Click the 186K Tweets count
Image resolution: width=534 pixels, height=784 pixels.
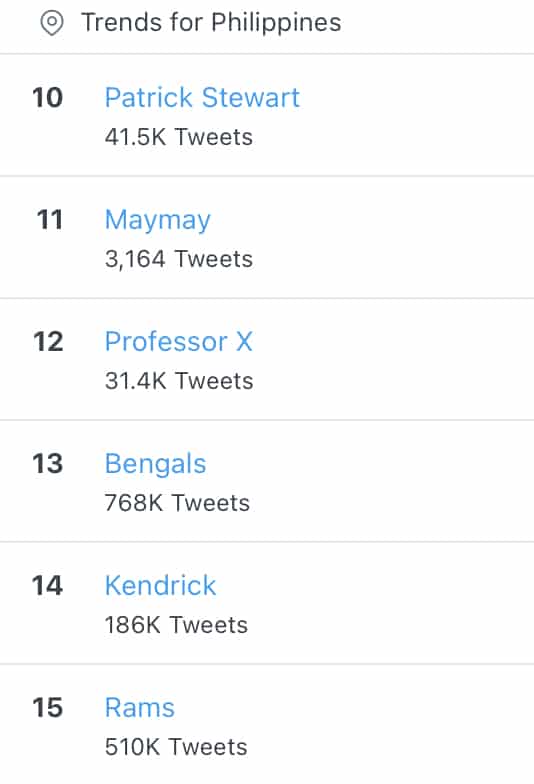(176, 625)
